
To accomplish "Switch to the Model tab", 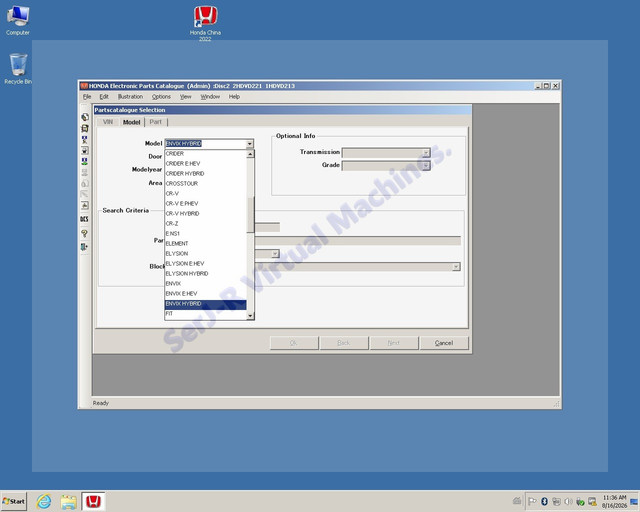I will (131, 122).
